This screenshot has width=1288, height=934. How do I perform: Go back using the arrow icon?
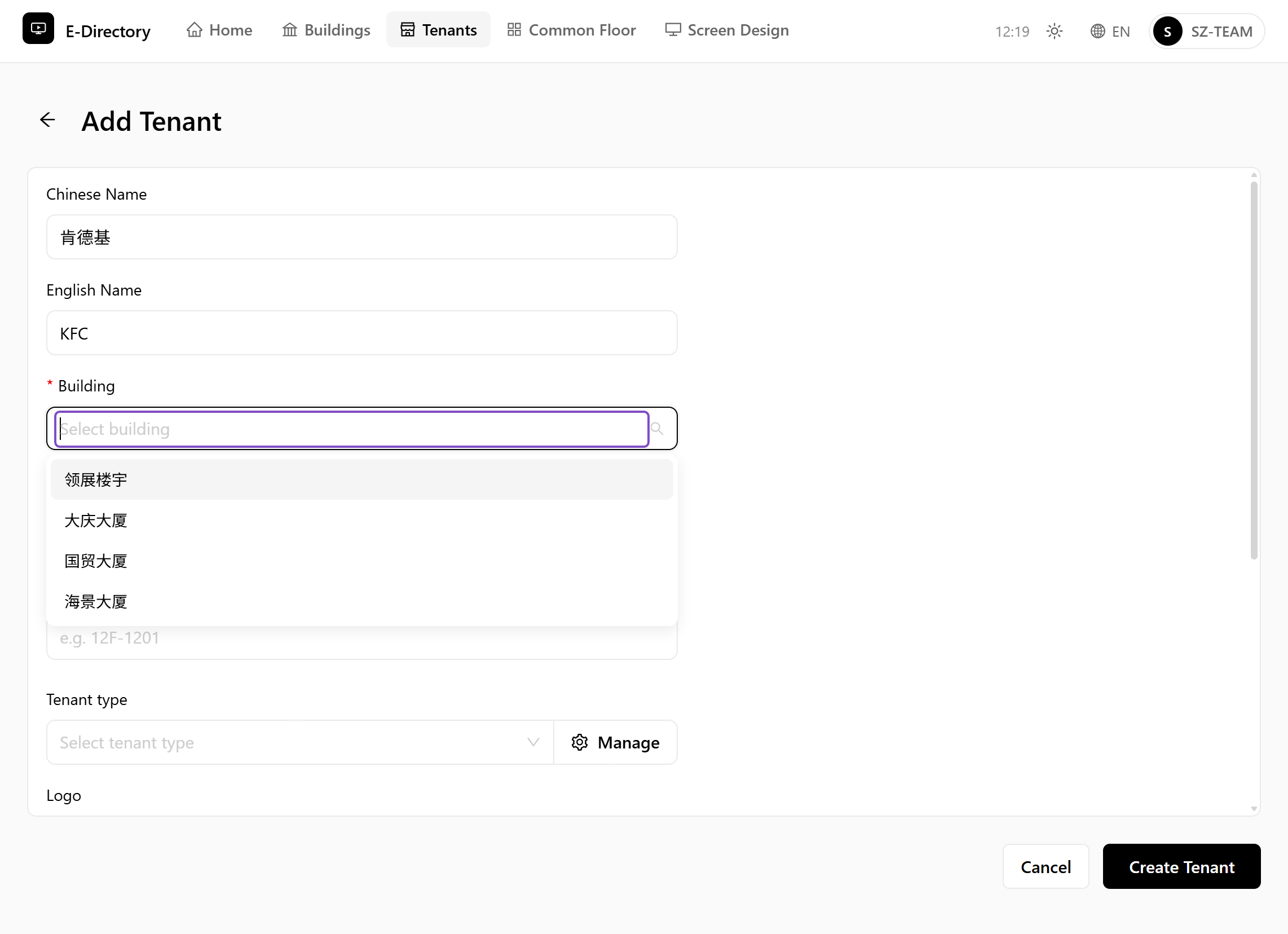click(48, 120)
